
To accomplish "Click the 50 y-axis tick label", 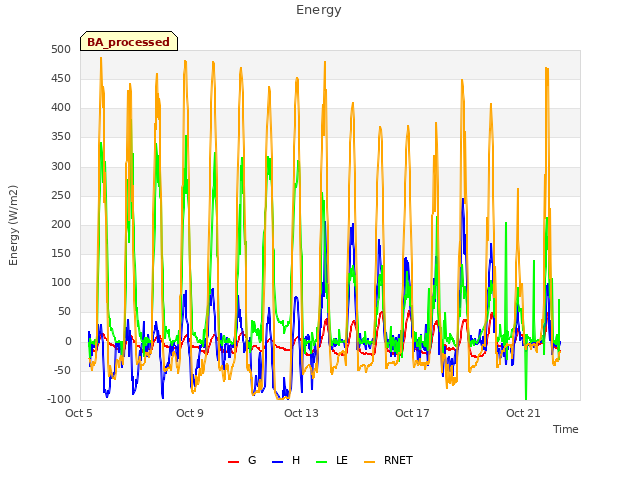I will point(64,312).
